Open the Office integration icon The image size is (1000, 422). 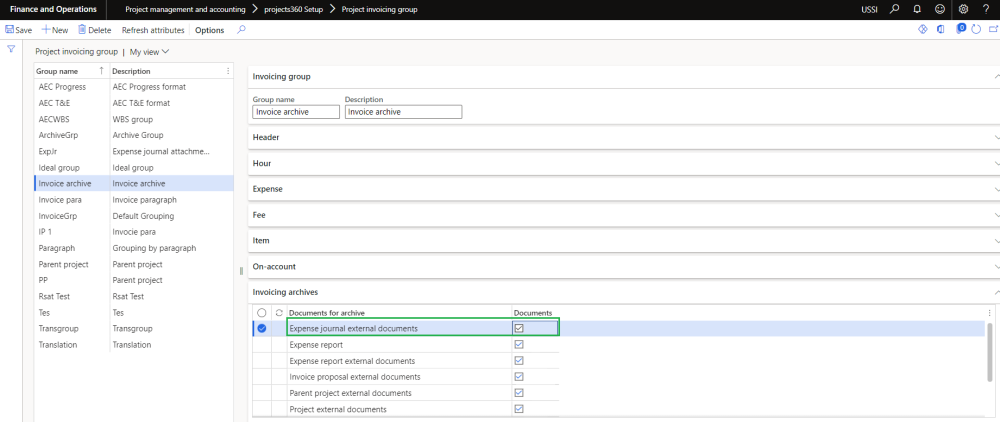tap(941, 30)
